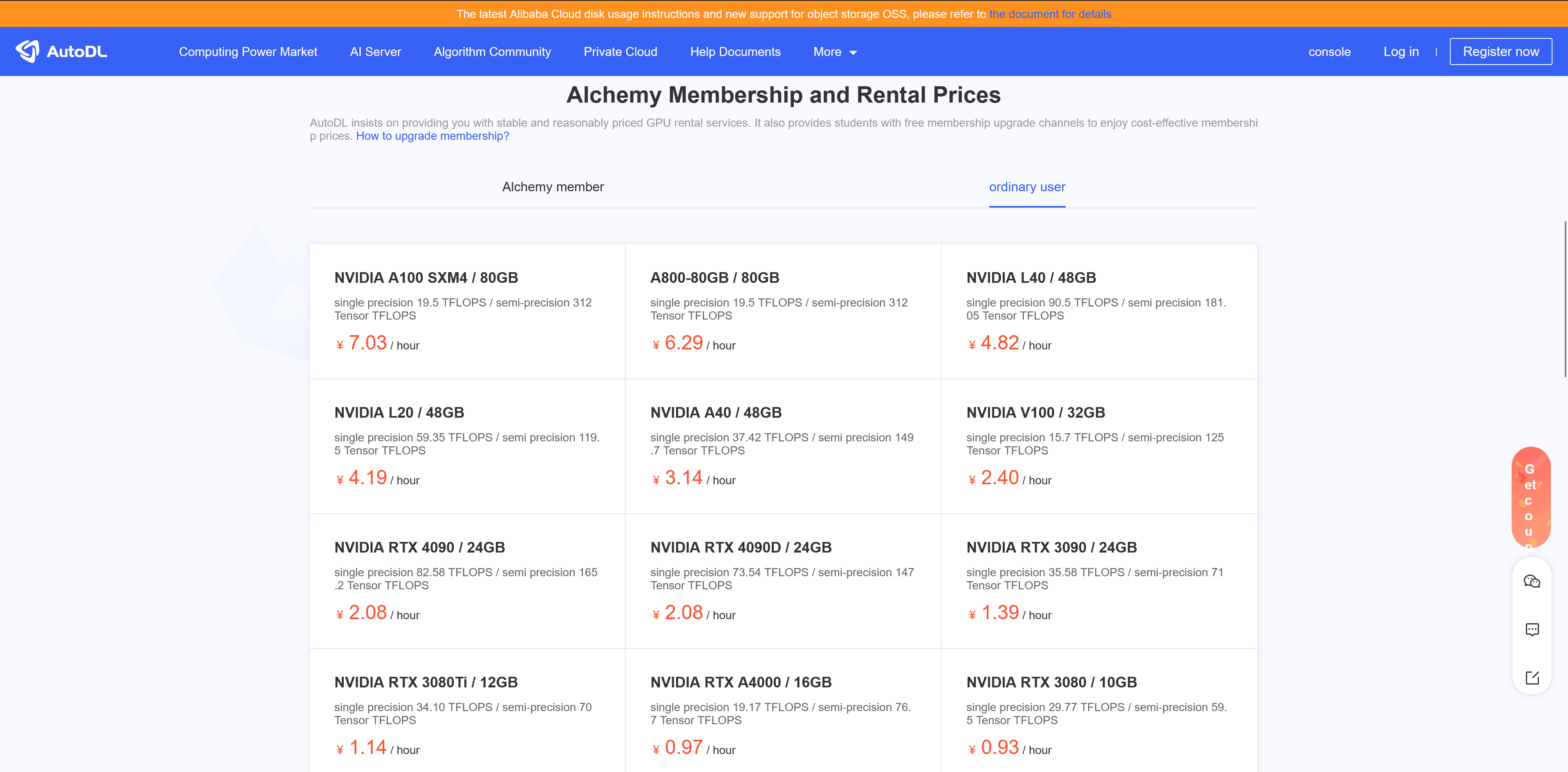Go to AI Server page
1568x772 pixels.
tap(375, 52)
